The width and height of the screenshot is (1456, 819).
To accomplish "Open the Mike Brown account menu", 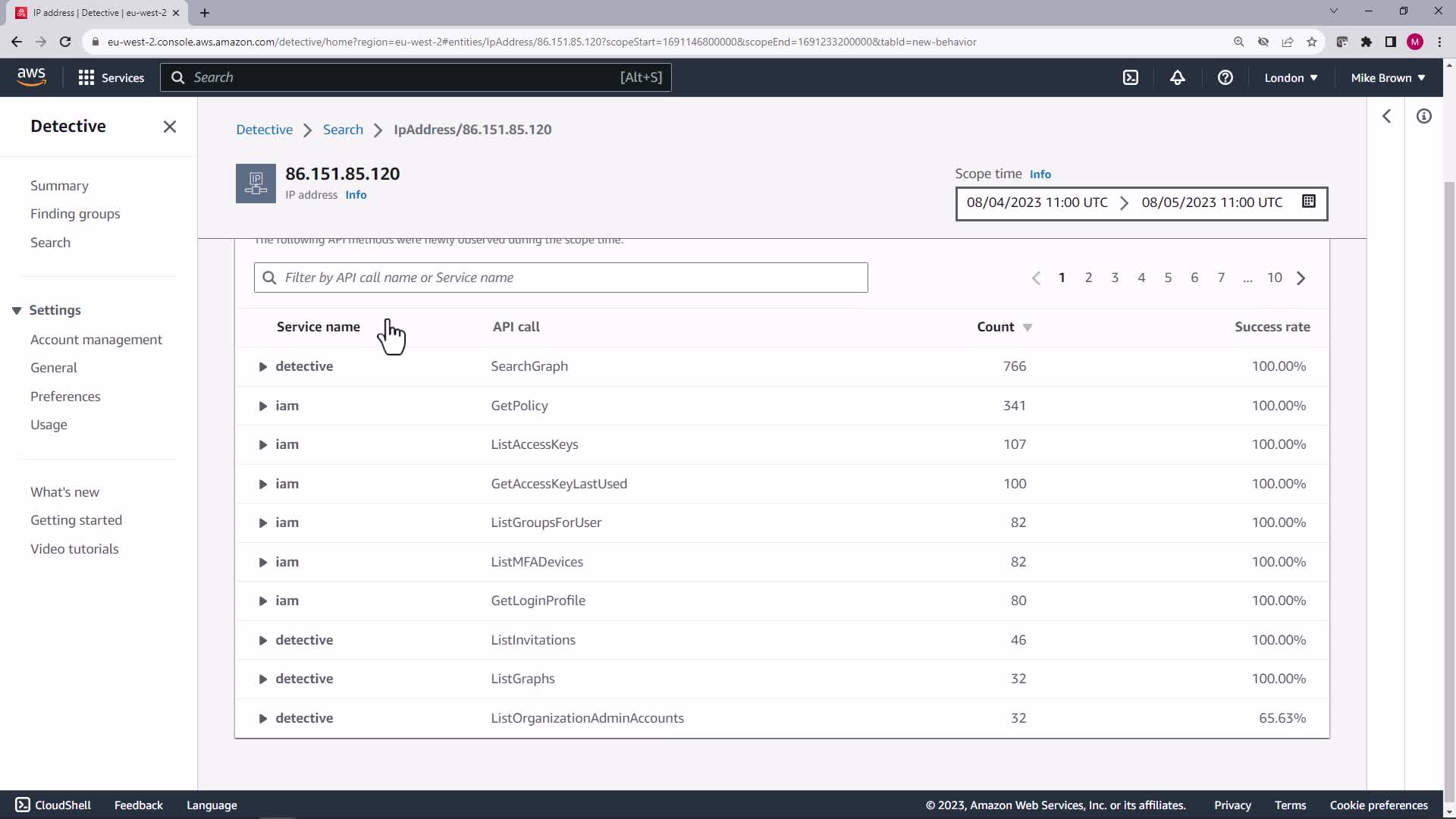I will (x=1387, y=77).
